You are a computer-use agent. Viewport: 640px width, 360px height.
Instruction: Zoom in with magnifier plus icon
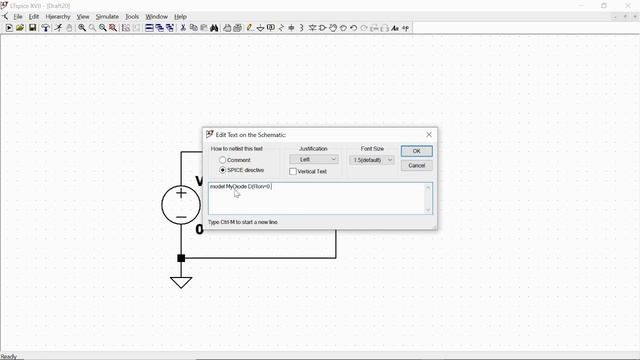pyautogui.click(x=82, y=28)
